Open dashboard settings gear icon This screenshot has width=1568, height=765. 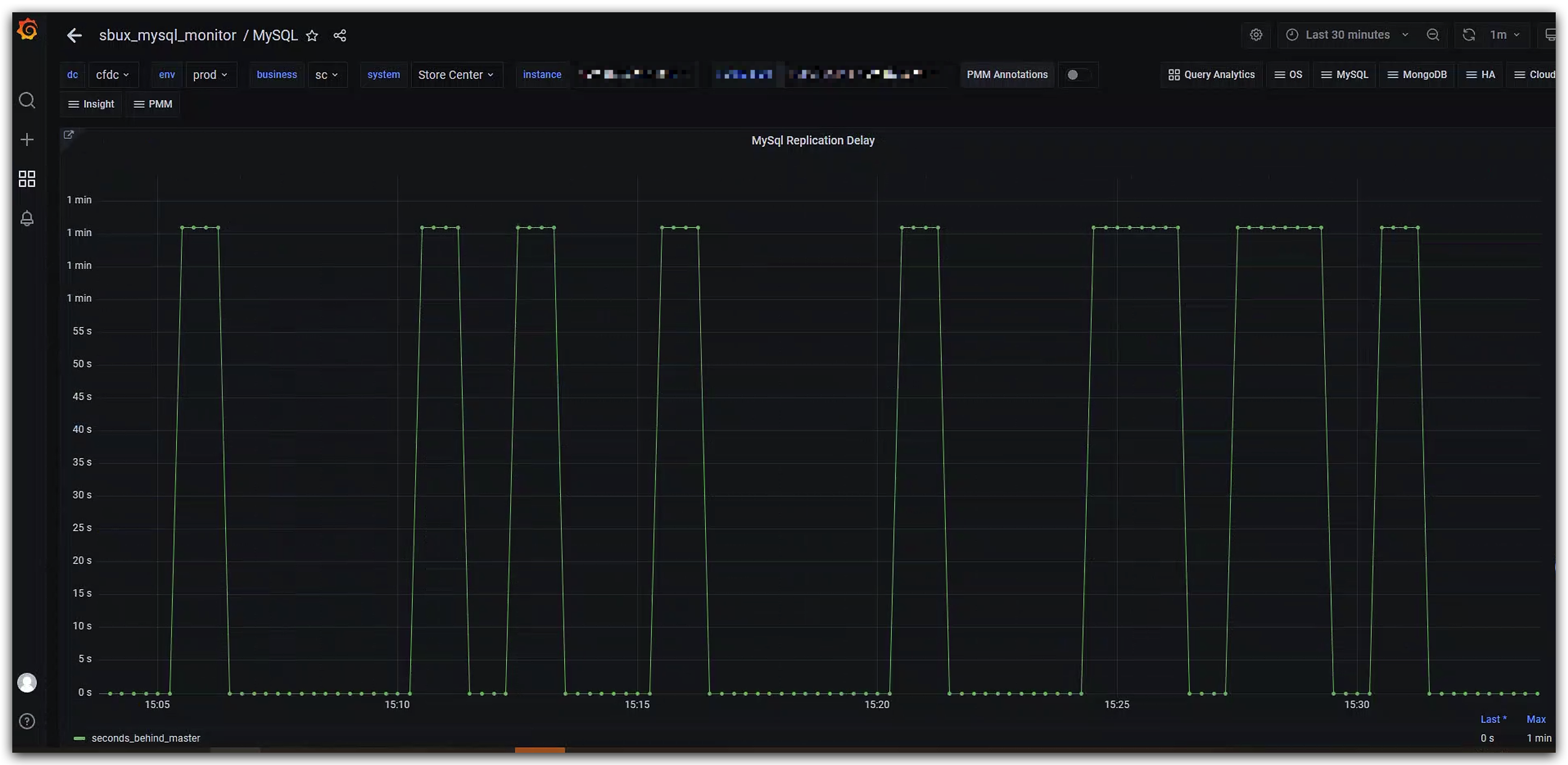[1256, 35]
